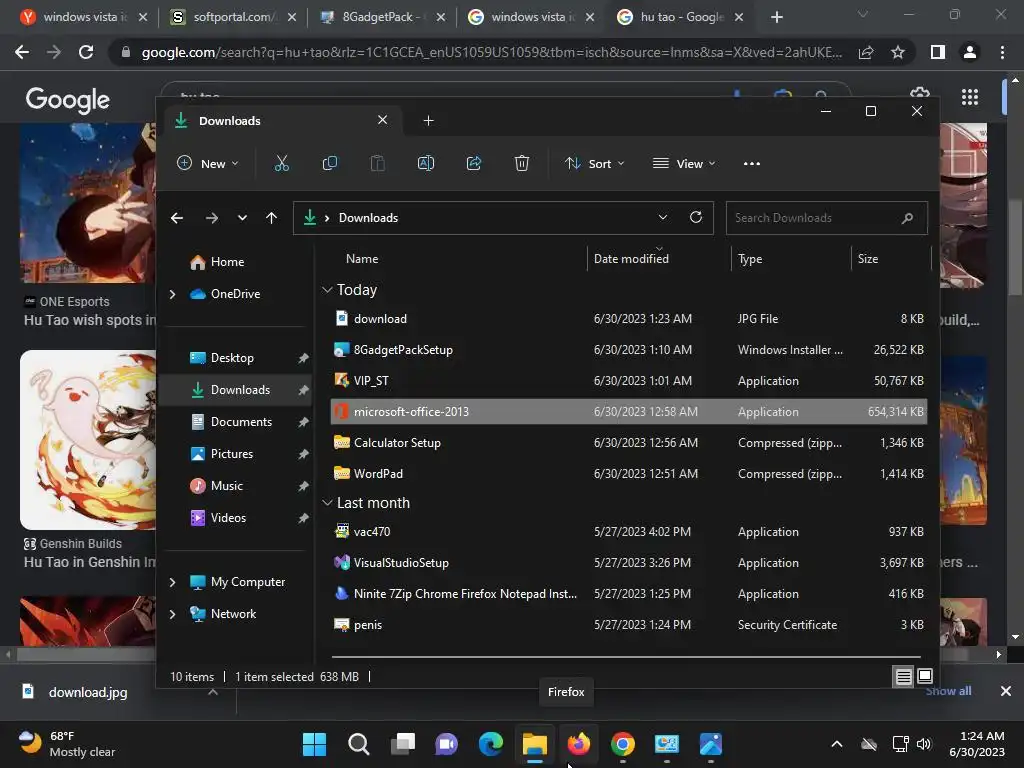Go up one folder level arrow
The width and height of the screenshot is (1024, 768).
pyautogui.click(x=272, y=218)
